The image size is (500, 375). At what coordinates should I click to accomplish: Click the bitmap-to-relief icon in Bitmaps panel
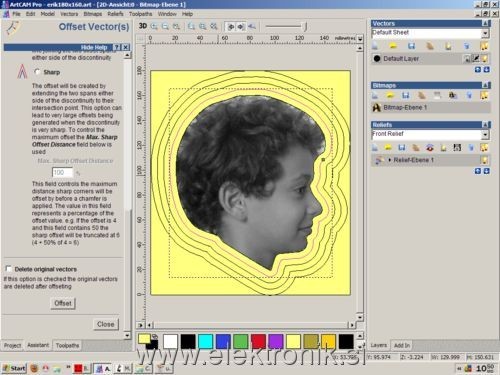click(453, 95)
